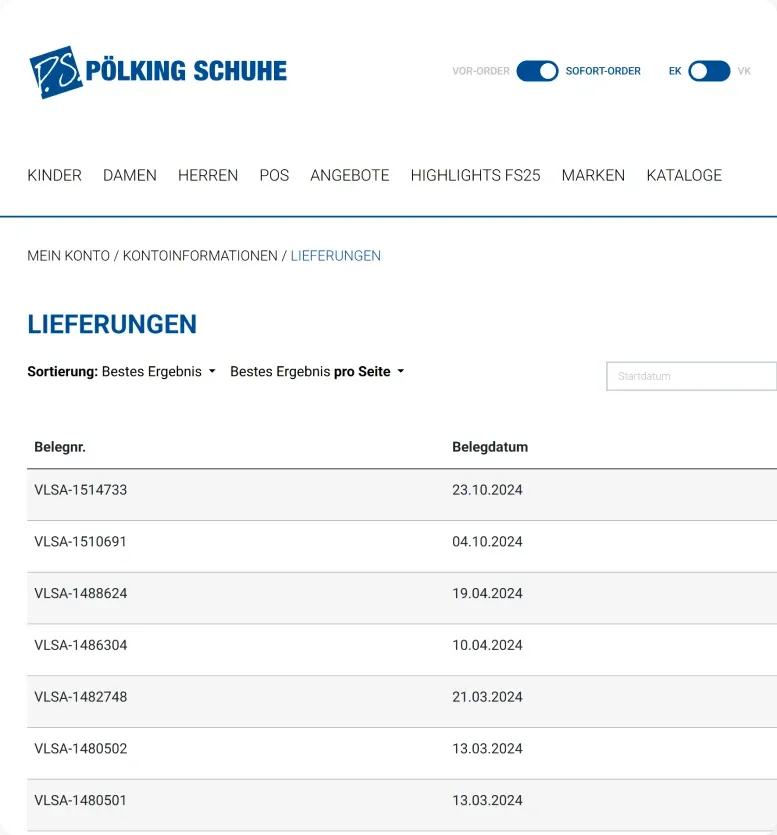Open the Damen menu

click(130, 175)
